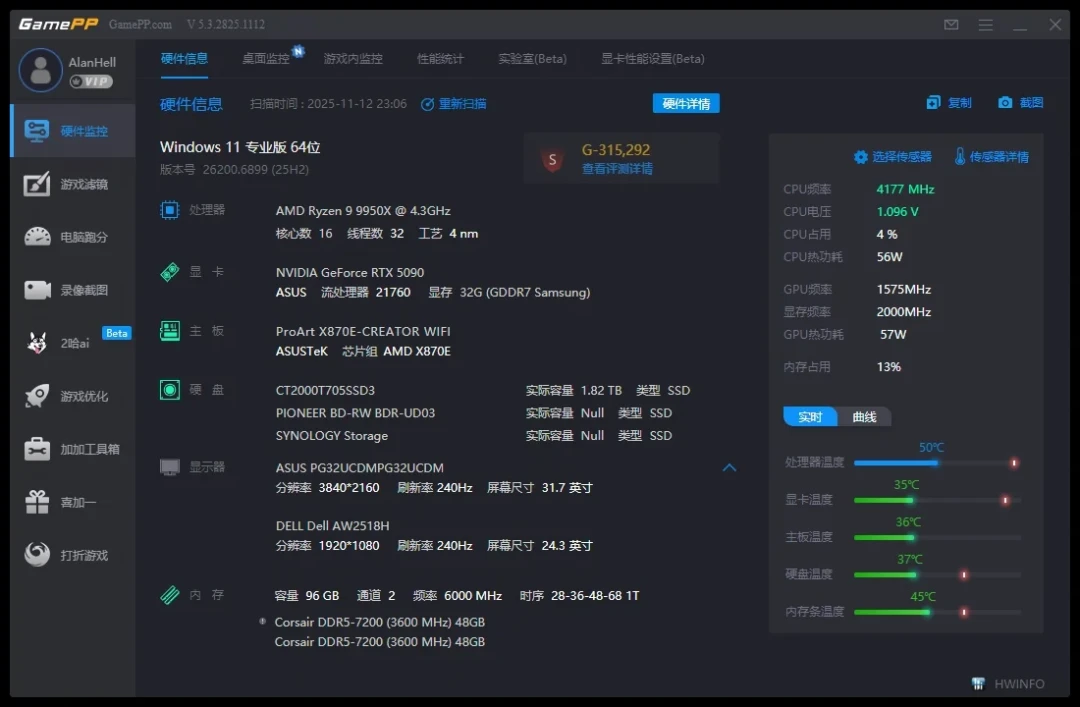Open 查看评测详情 link
1080x707 pixels.
(617, 169)
